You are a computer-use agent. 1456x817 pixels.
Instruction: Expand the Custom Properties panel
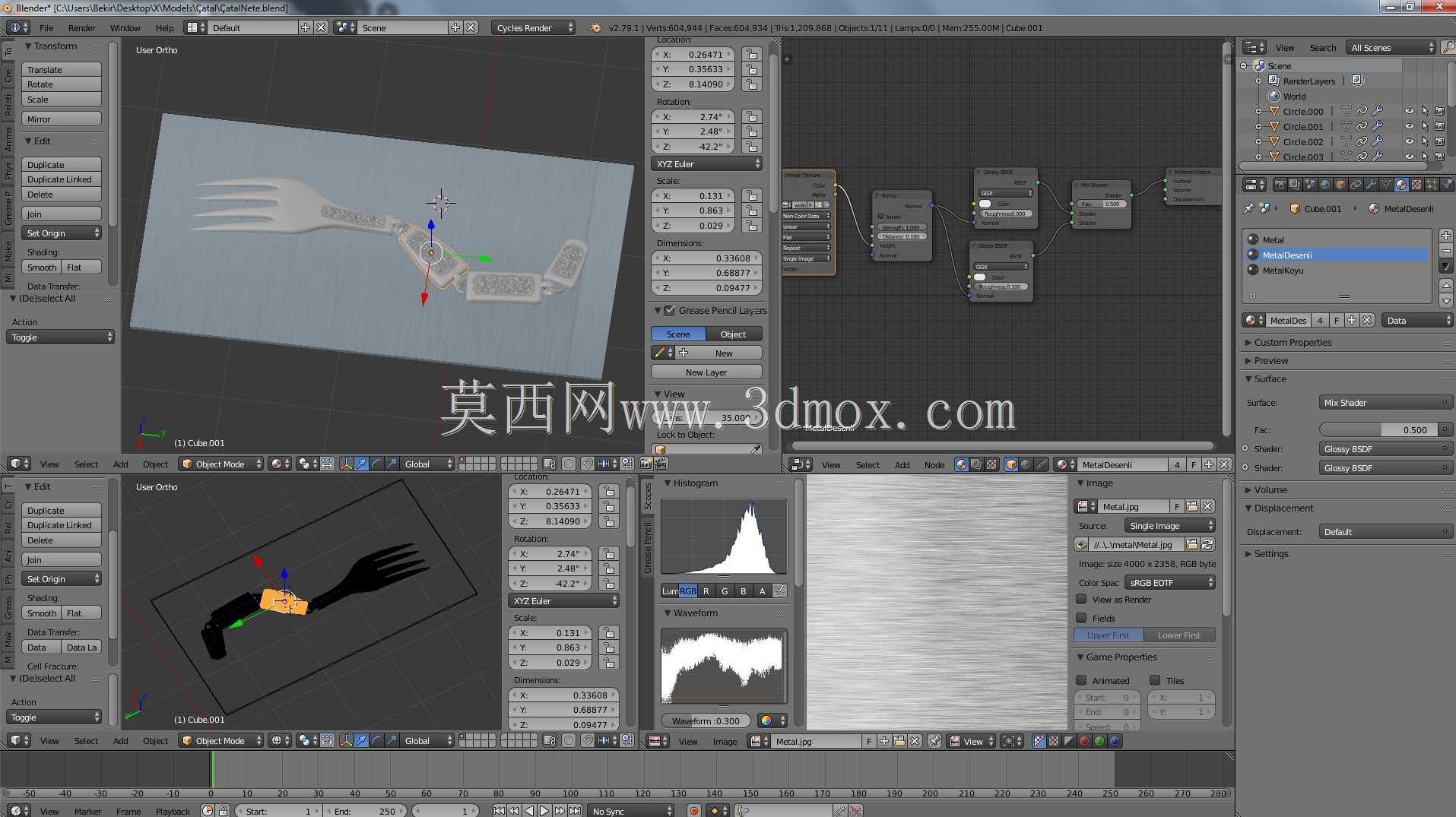[x=1293, y=342]
